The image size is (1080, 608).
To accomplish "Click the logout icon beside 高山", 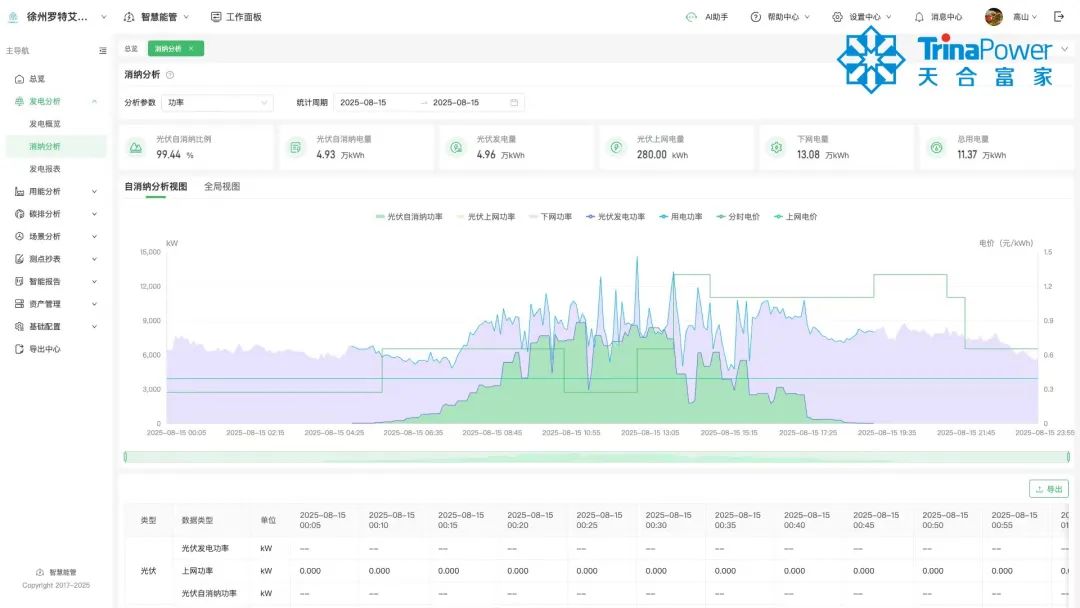I will click(1059, 17).
